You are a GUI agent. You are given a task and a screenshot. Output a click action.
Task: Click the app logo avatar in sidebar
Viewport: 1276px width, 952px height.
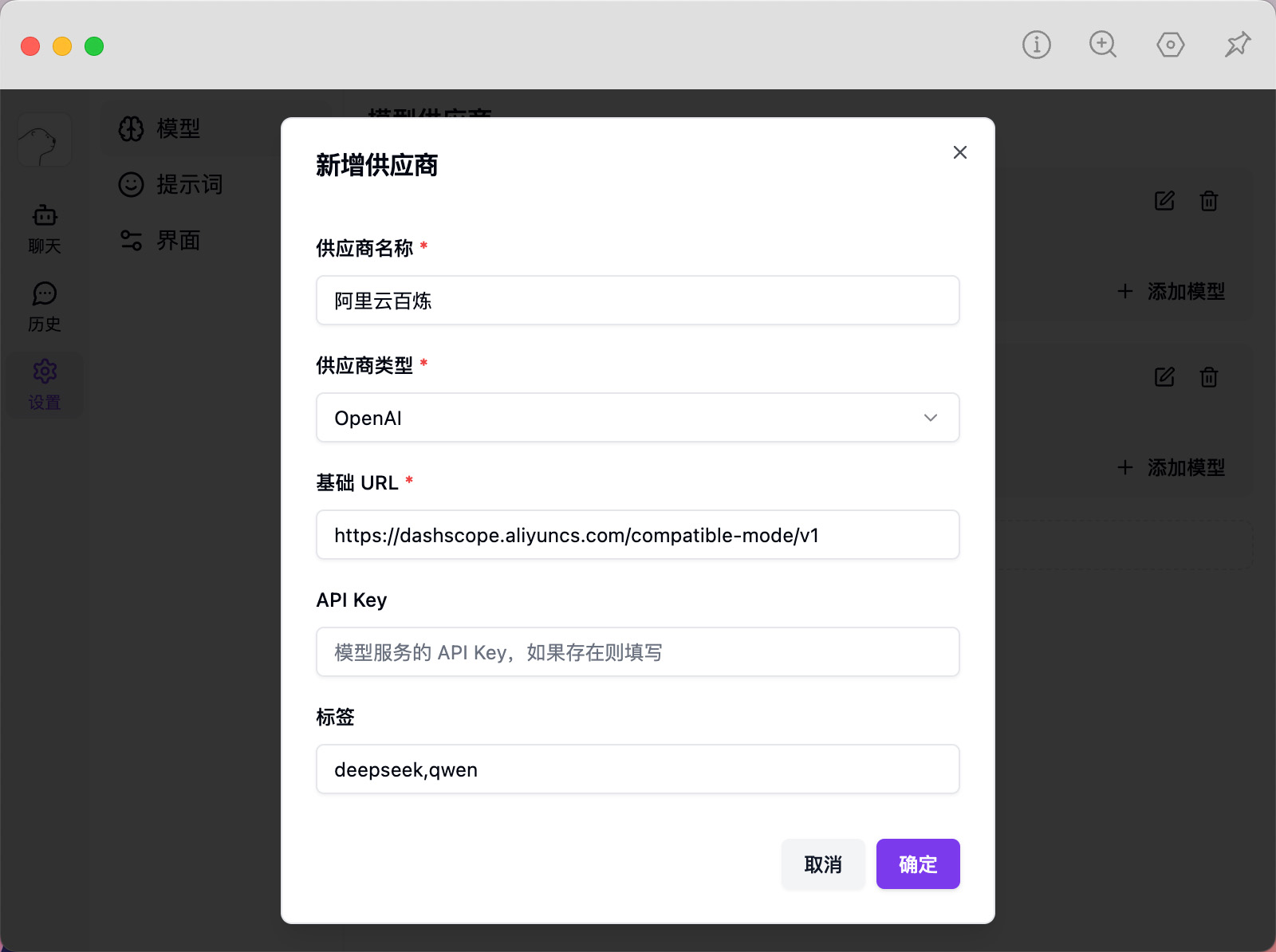[x=45, y=140]
